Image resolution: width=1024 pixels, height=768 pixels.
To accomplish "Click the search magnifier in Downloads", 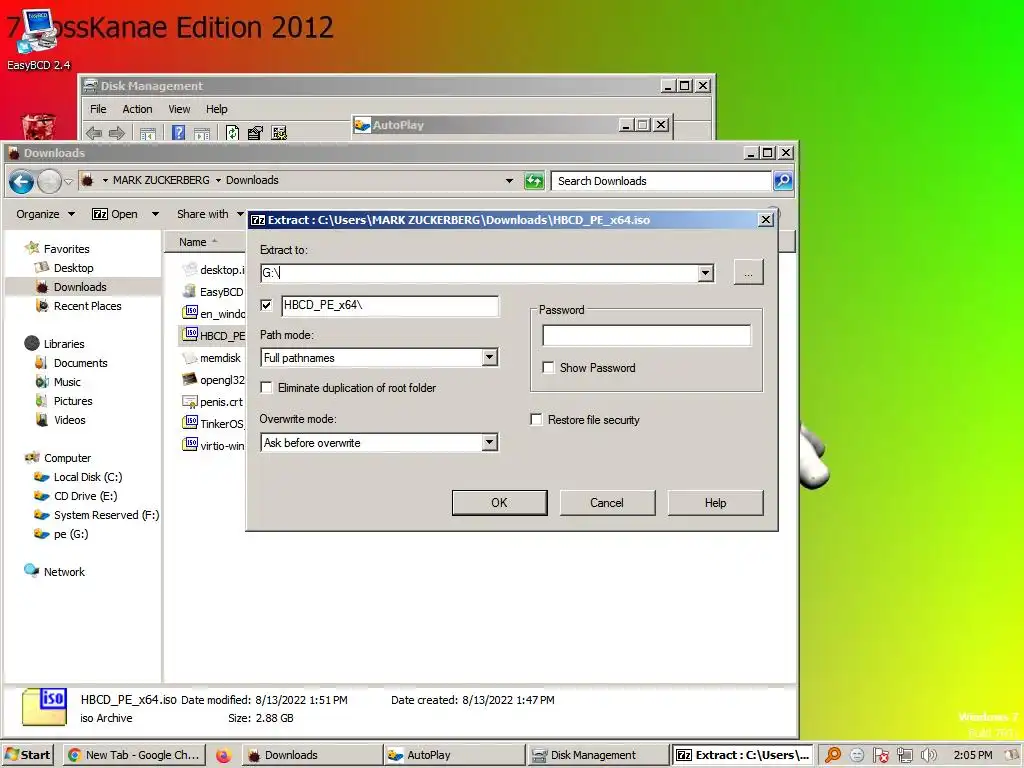I will pos(783,181).
